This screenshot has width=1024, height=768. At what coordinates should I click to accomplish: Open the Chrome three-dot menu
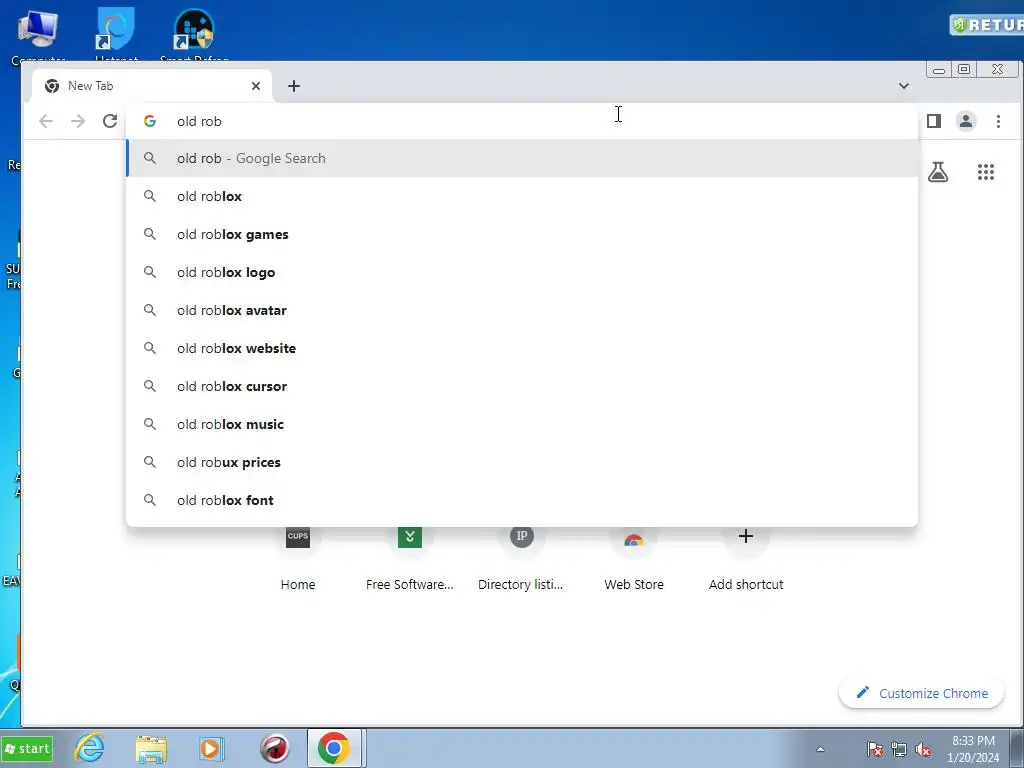click(998, 121)
